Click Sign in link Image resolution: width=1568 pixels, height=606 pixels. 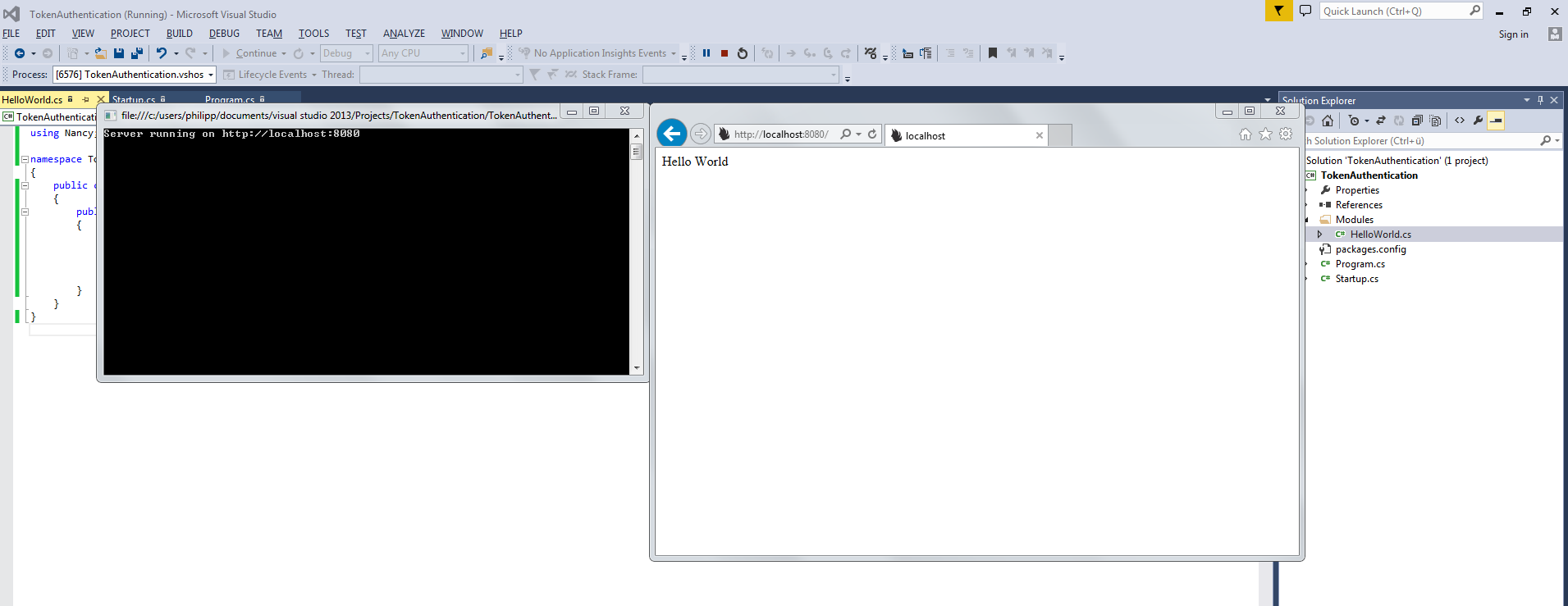point(1513,34)
